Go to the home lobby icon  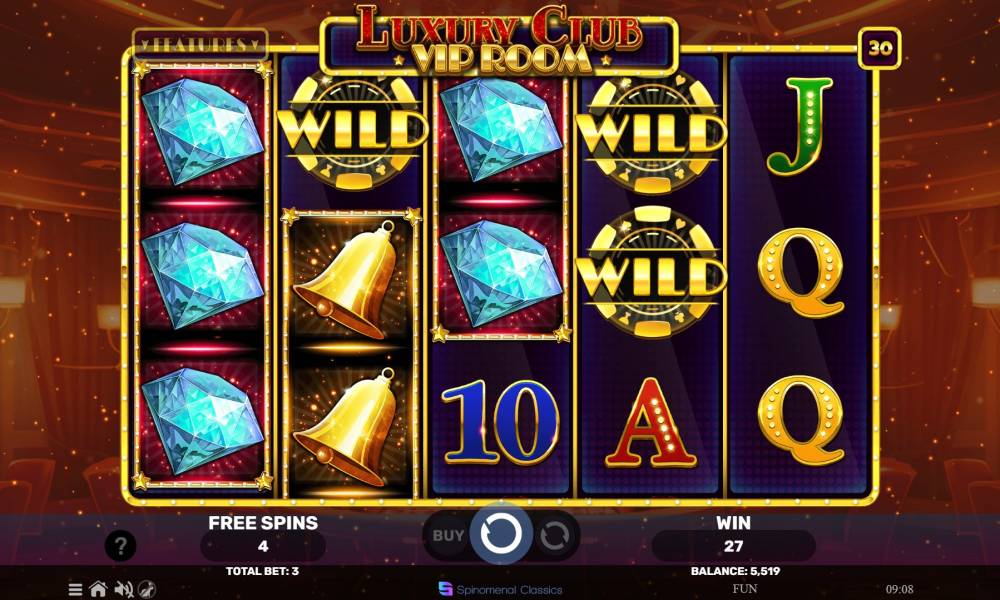point(98,589)
